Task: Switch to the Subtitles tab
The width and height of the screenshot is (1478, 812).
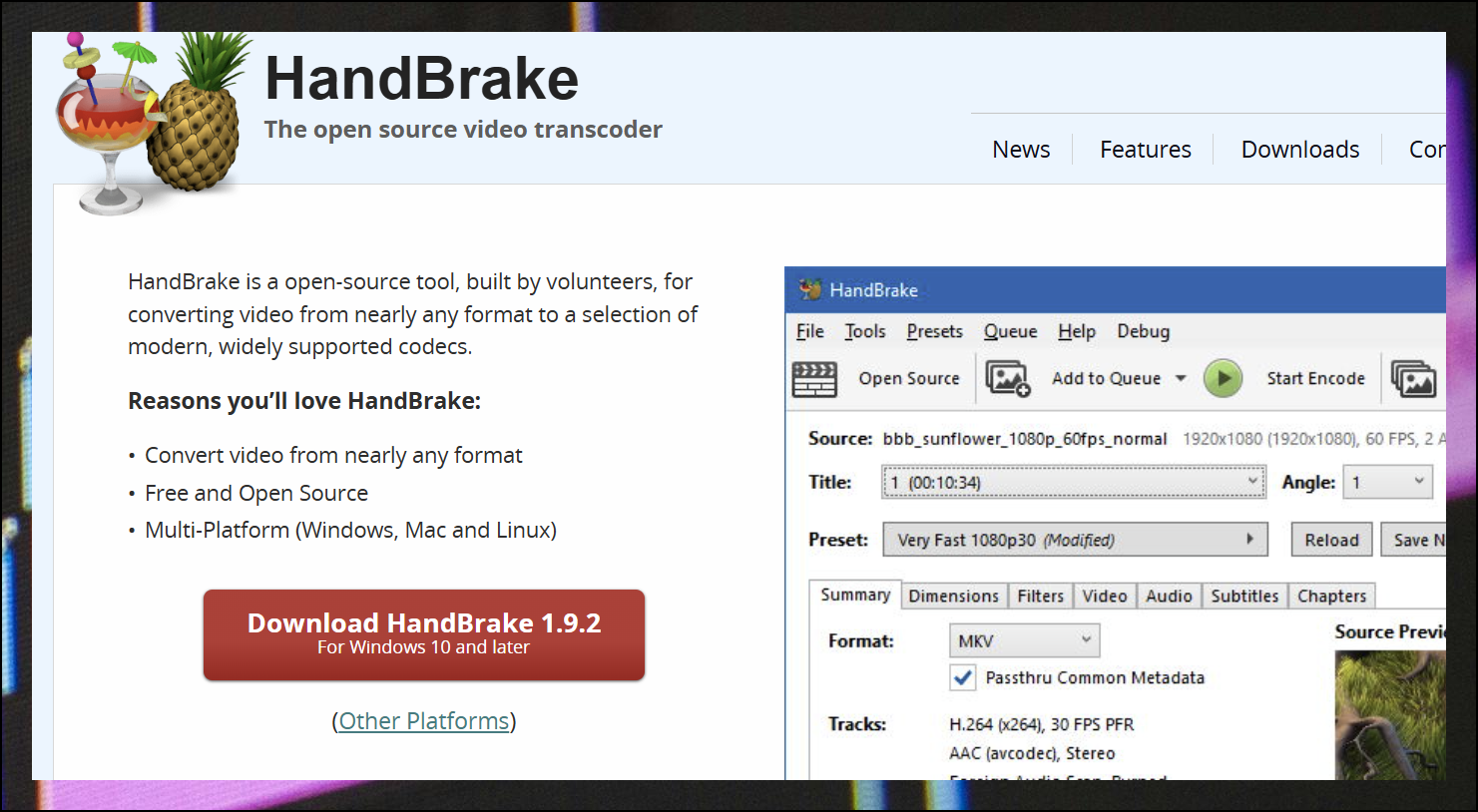Action: coord(1244,596)
